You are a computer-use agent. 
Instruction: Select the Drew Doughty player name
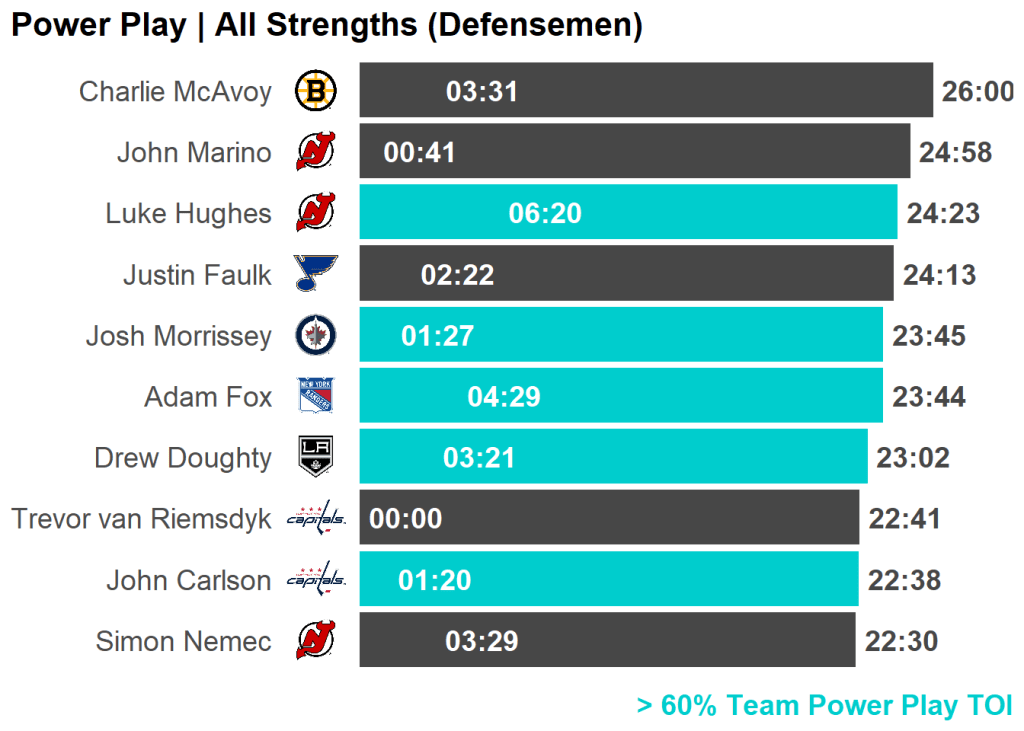[183, 458]
